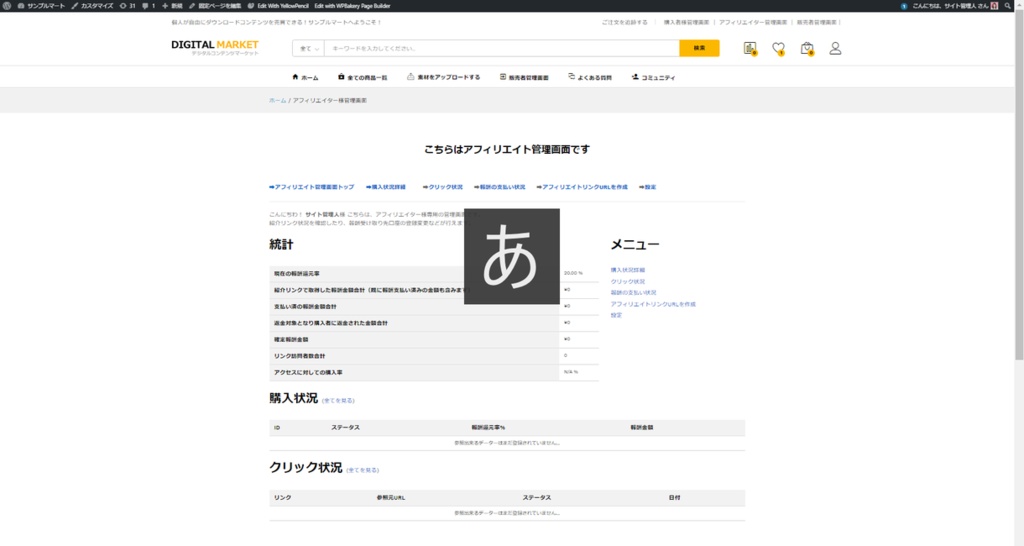Open the shopping bag cart icon
Viewport: 1024px width, 546px height.
pyautogui.click(x=807, y=48)
